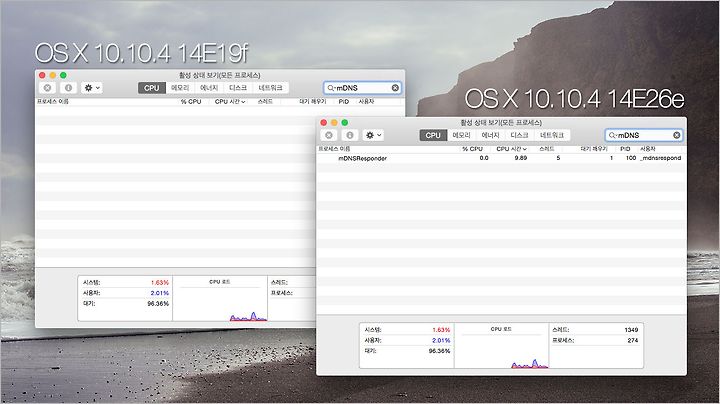Sort by PID column in 14E26e window
Viewport: 720px width, 404px height.
(625, 149)
